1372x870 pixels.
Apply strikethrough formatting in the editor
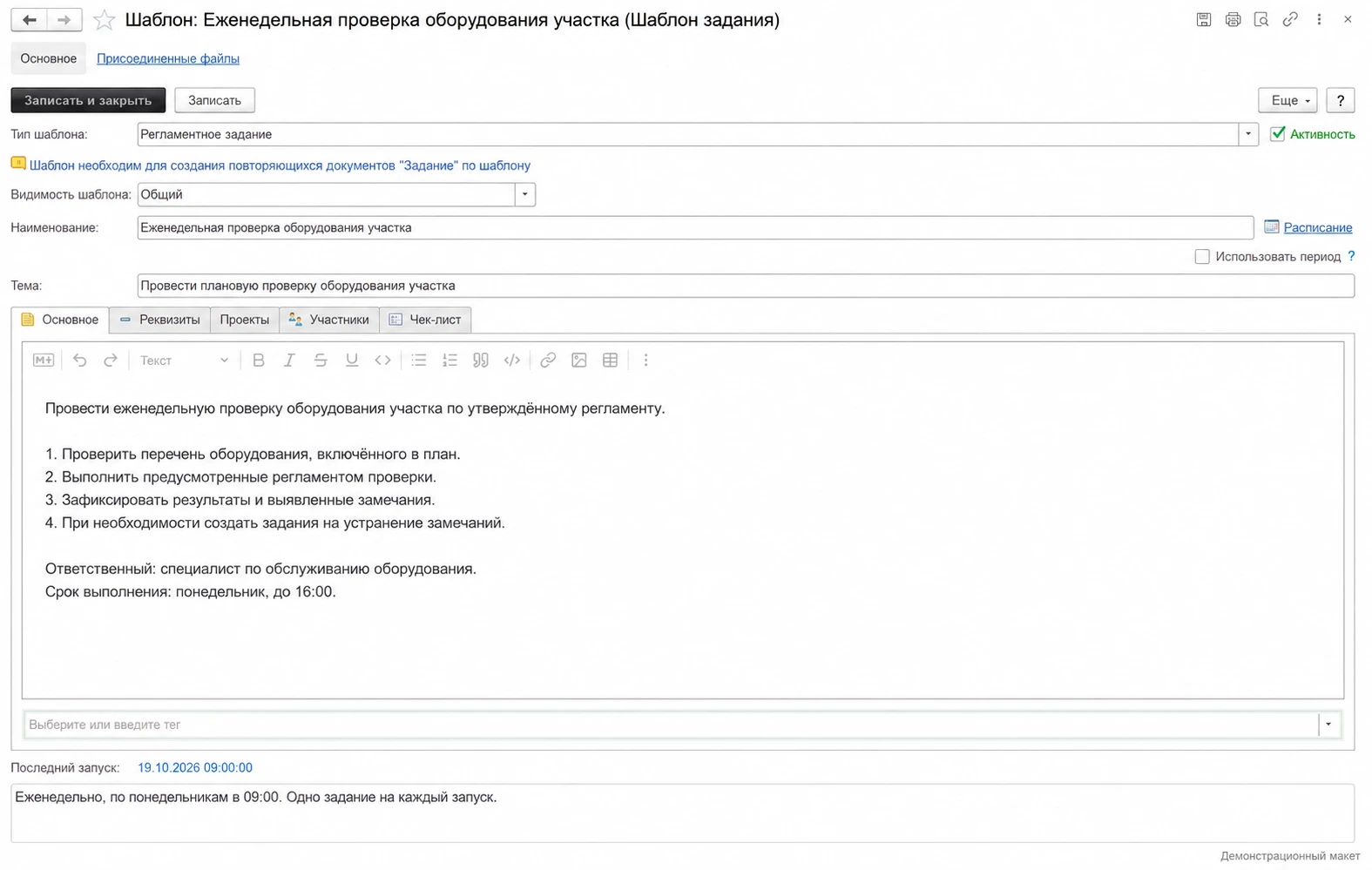(x=321, y=361)
